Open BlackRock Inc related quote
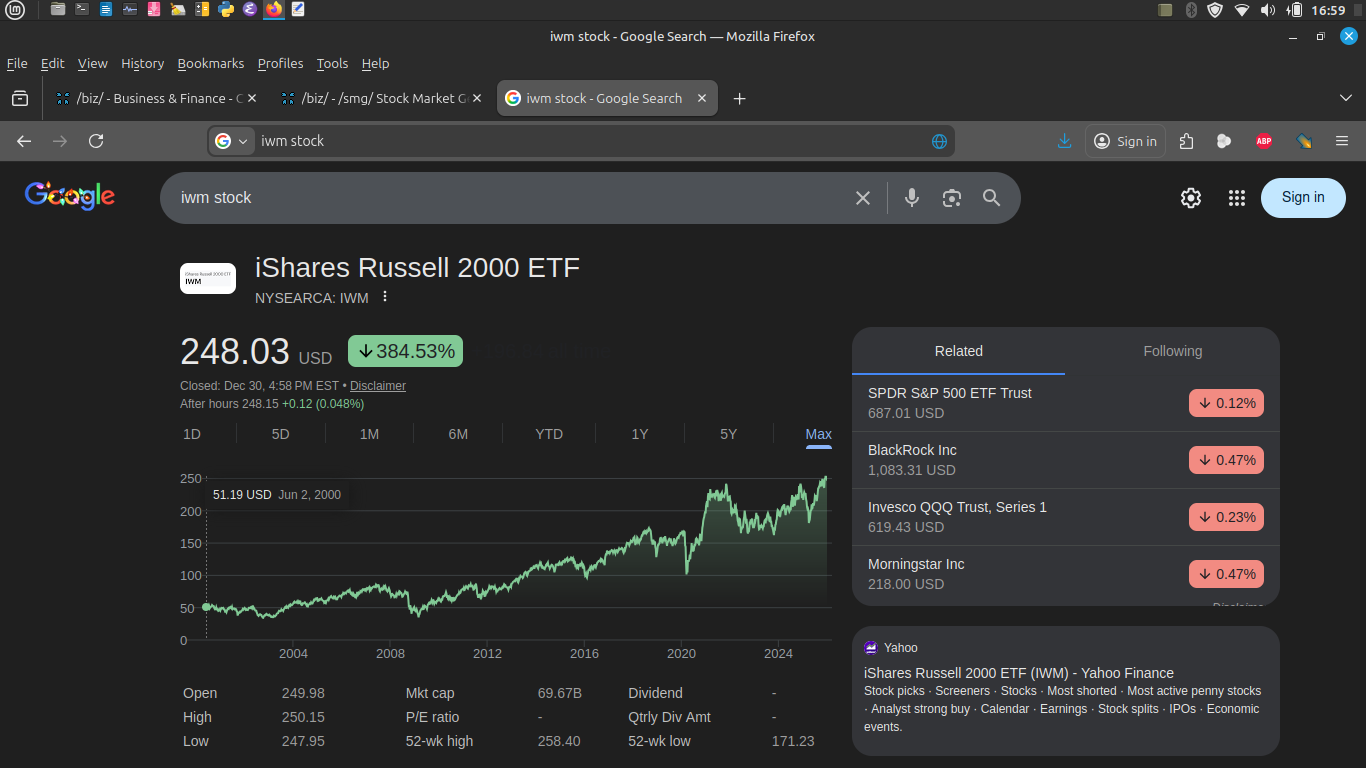The width and height of the screenshot is (1366, 768). (1066, 460)
